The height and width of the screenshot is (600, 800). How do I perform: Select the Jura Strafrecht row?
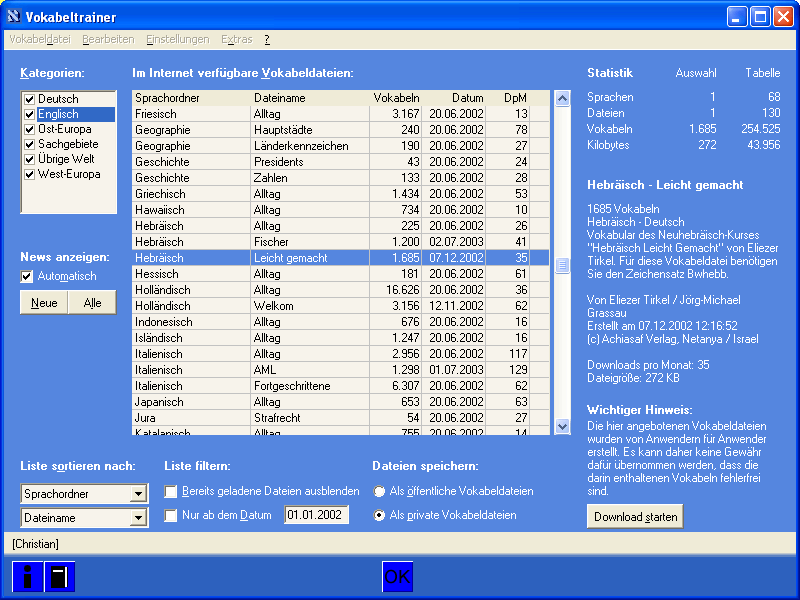click(x=340, y=418)
